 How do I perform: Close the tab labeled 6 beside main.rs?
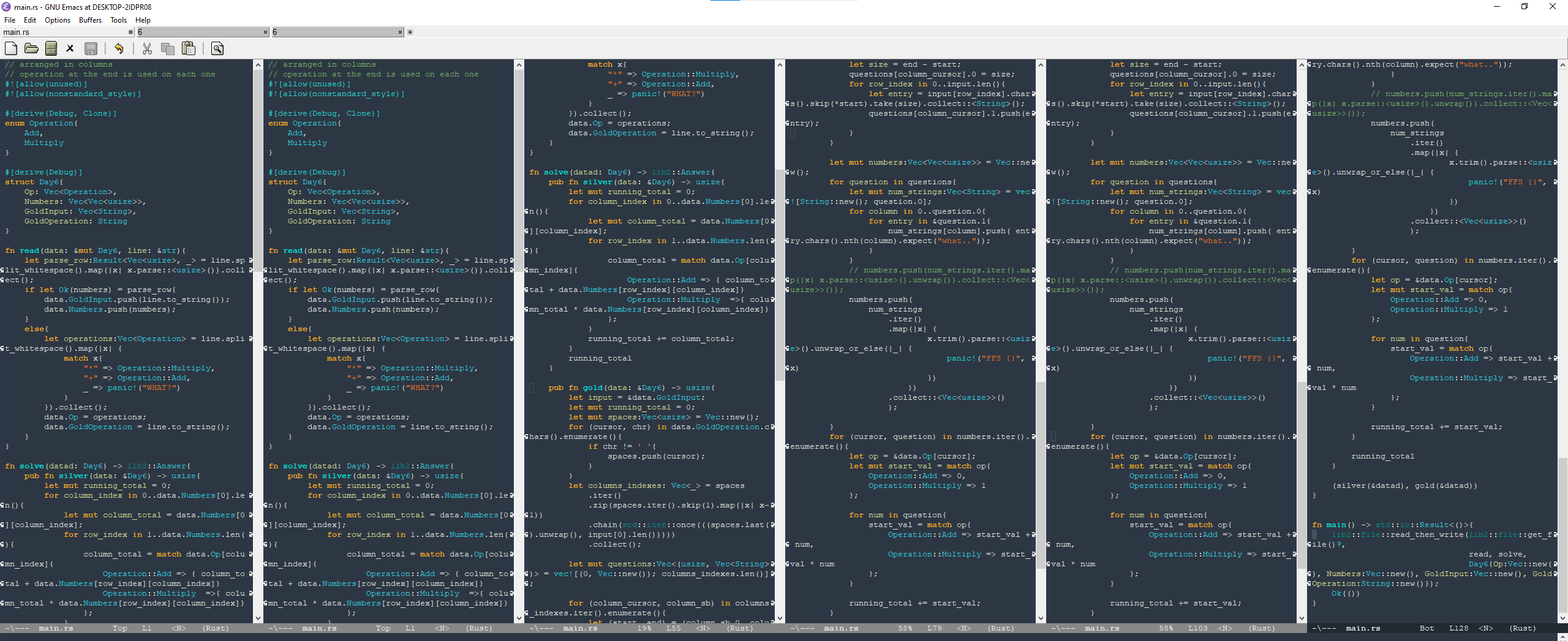265,32
